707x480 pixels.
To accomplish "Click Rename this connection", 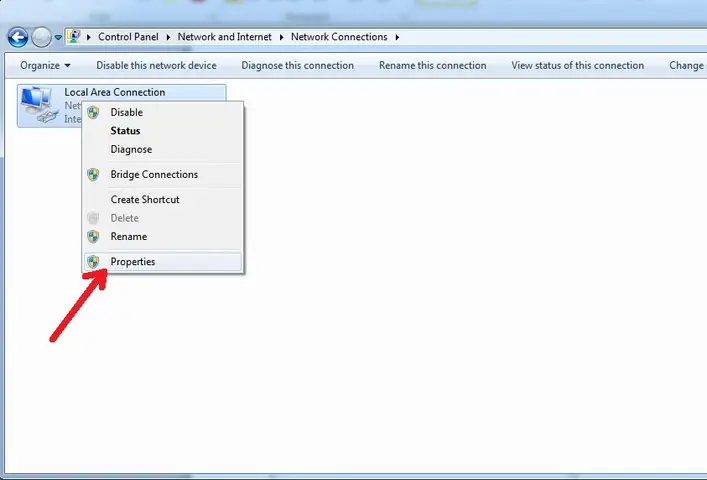I will [432, 65].
